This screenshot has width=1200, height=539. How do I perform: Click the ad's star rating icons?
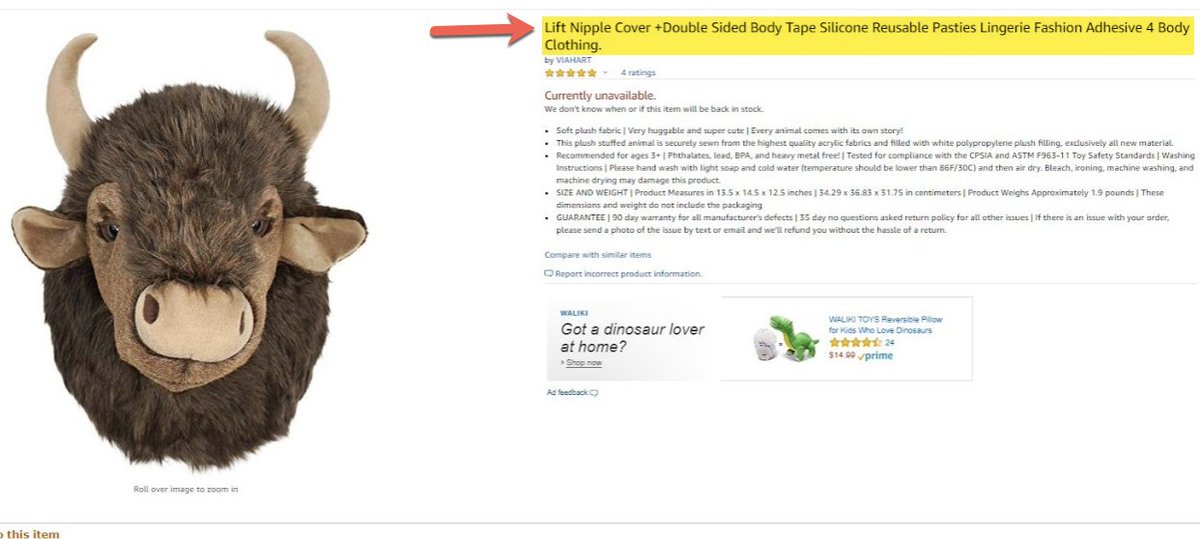pos(855,343)
